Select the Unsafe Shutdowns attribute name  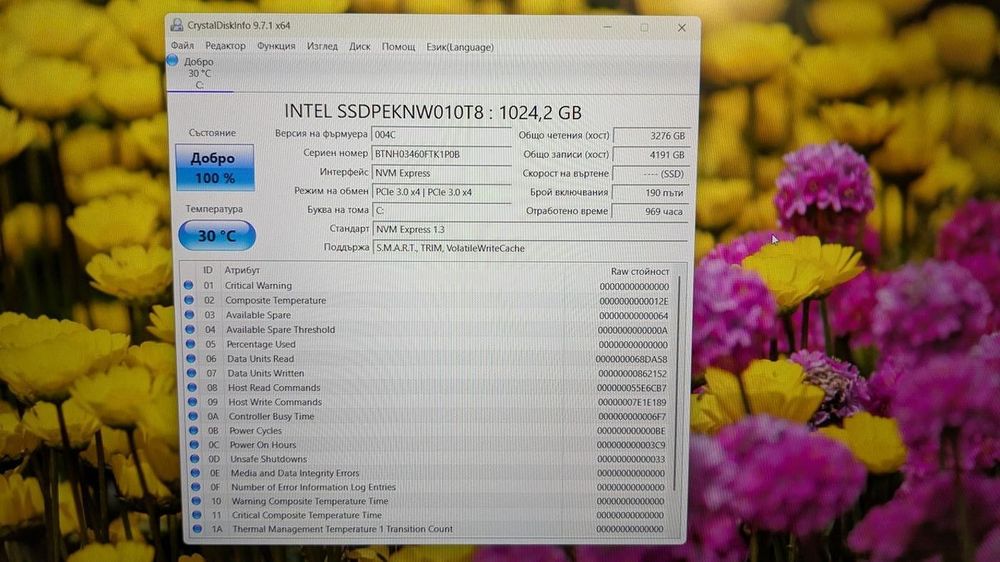point(268,459)
